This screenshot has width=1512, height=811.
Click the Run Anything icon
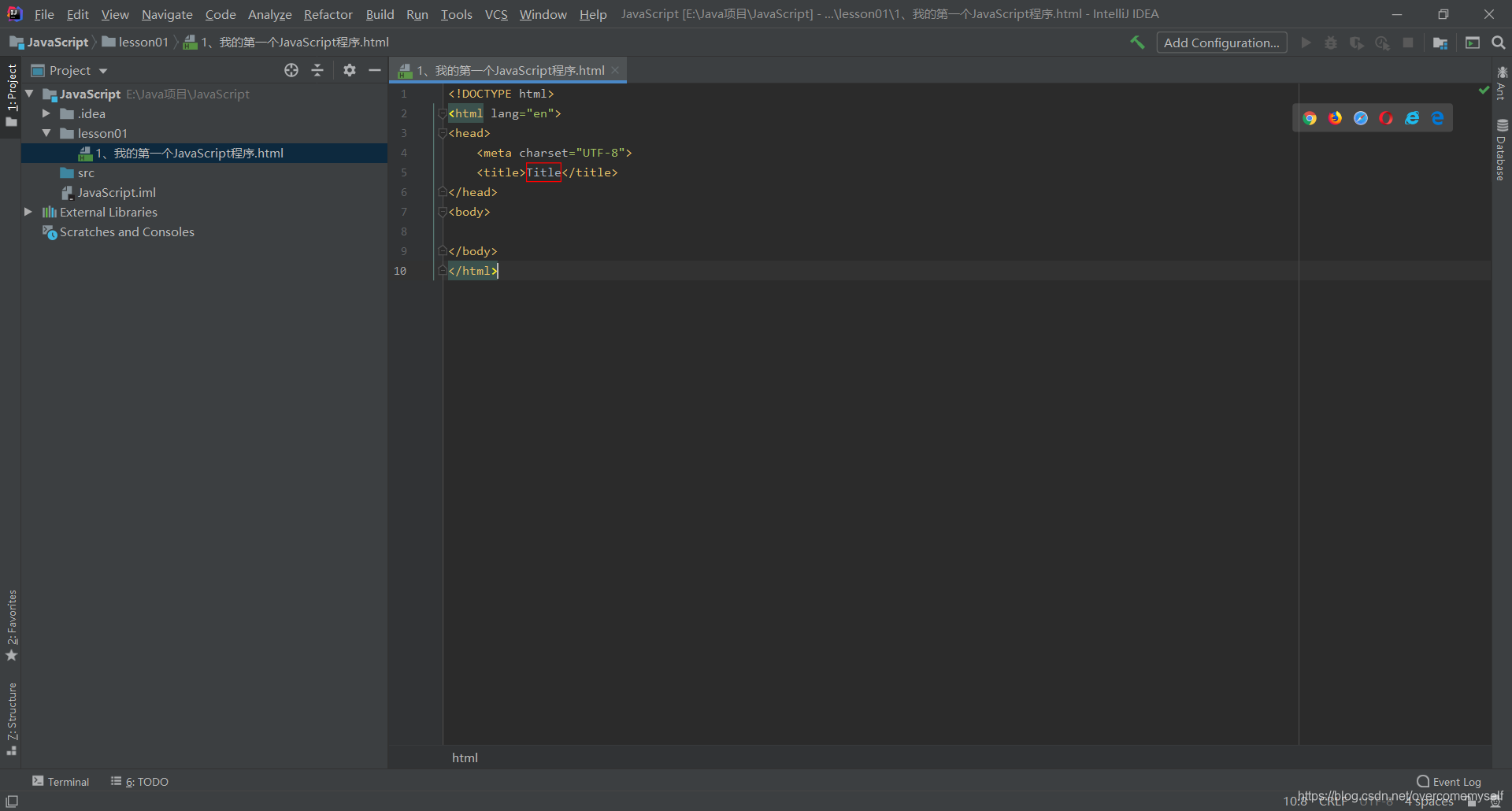1473,43
